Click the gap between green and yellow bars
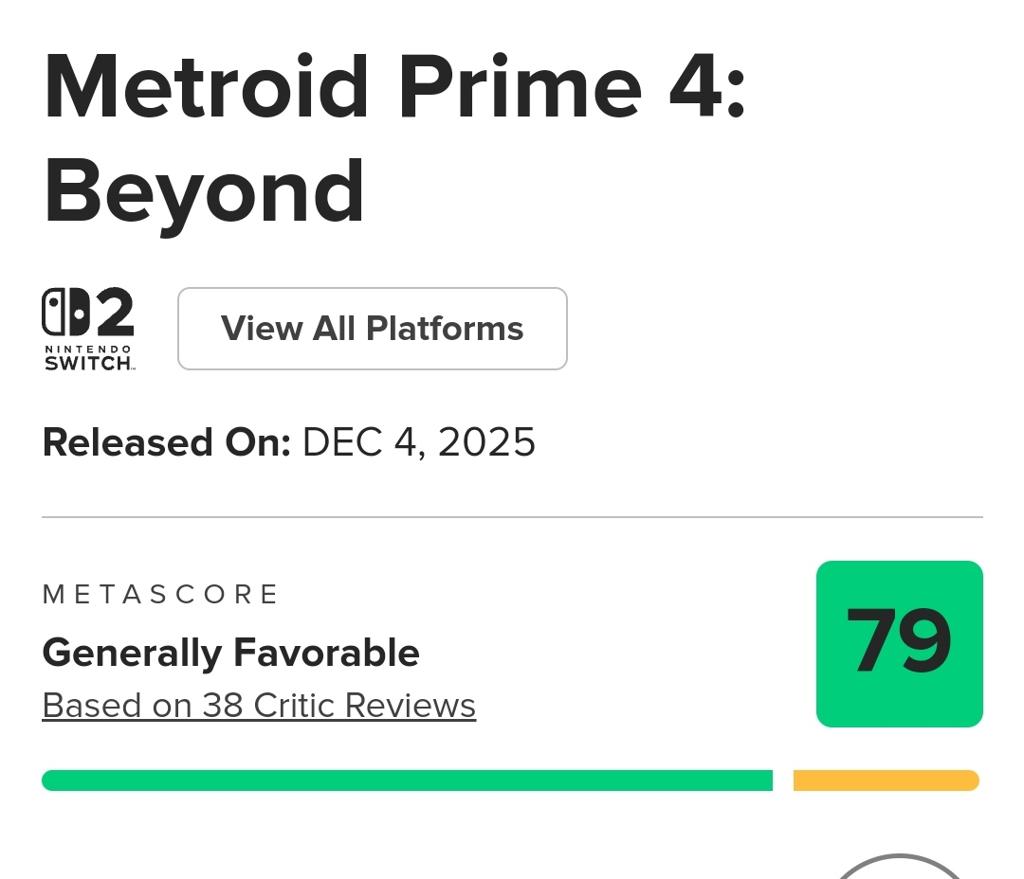 coord(783,780)
